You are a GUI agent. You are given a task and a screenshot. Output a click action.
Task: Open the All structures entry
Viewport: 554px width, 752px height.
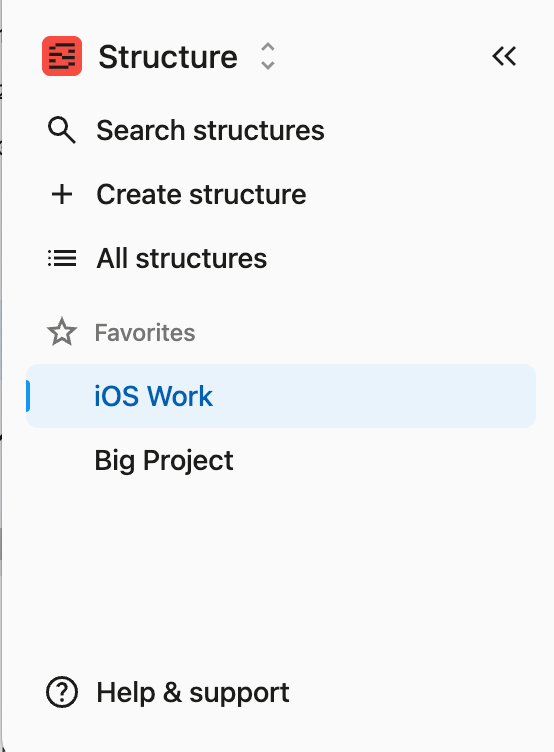281,258
